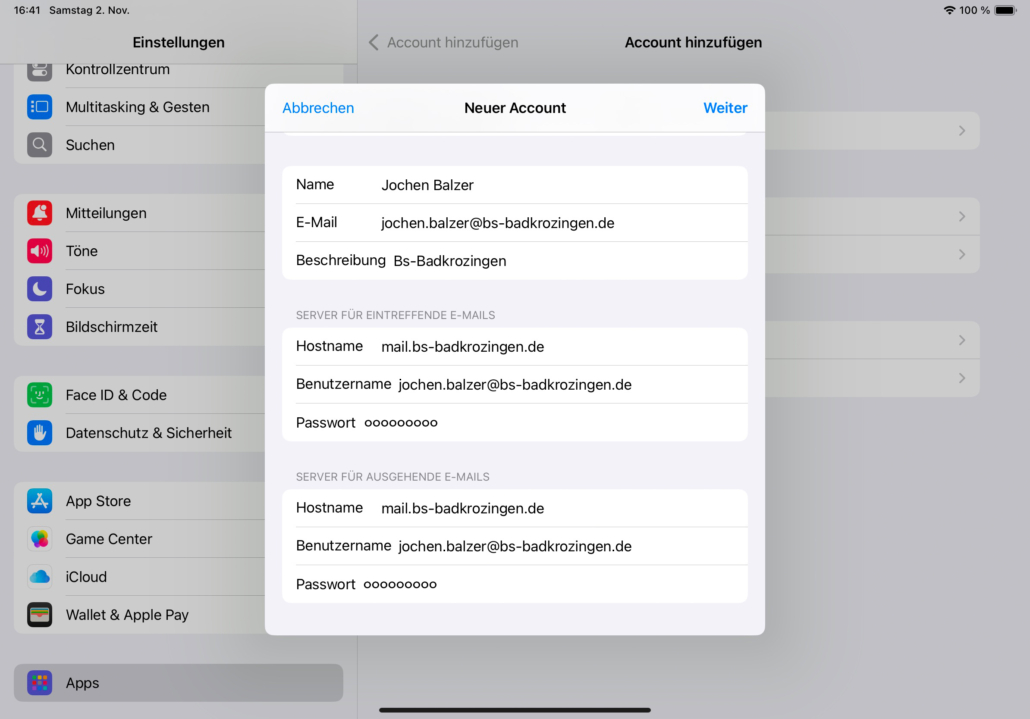Tap the Töne speaker icon
Screen dimensions: 1030x719
[x=40, y=251]
